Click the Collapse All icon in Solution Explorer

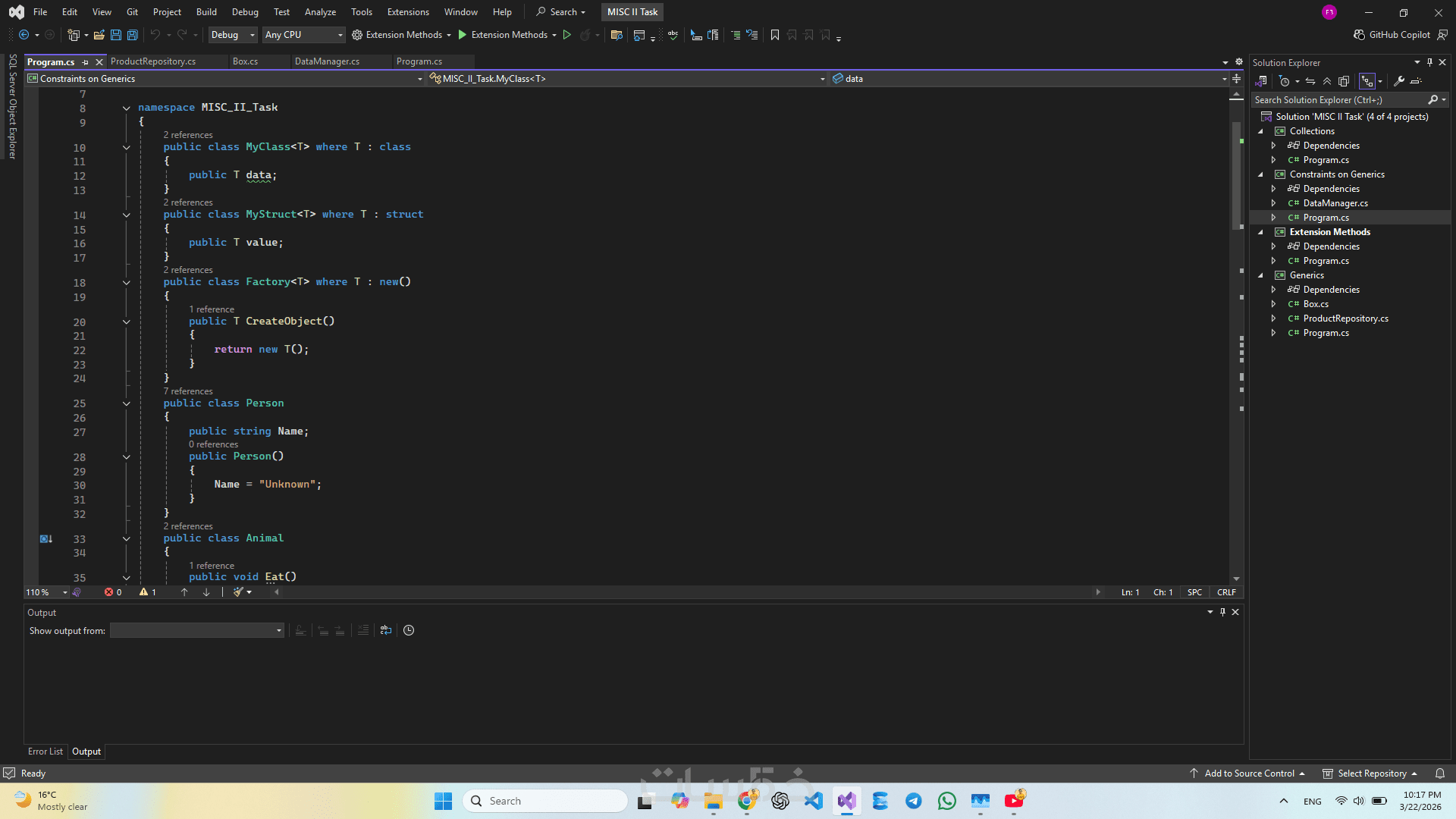[1327, 81]
